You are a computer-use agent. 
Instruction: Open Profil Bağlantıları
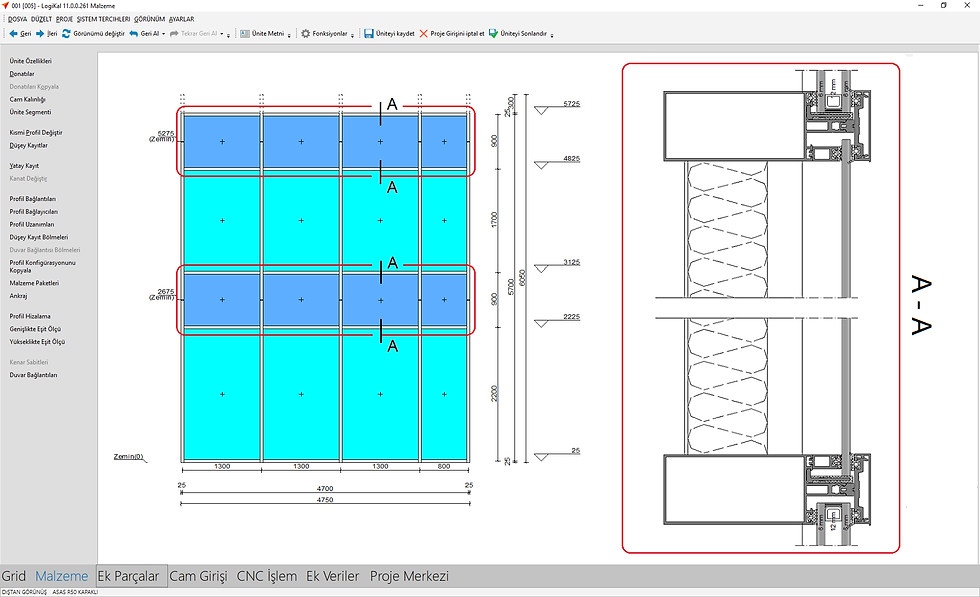(x=32, y=199)
